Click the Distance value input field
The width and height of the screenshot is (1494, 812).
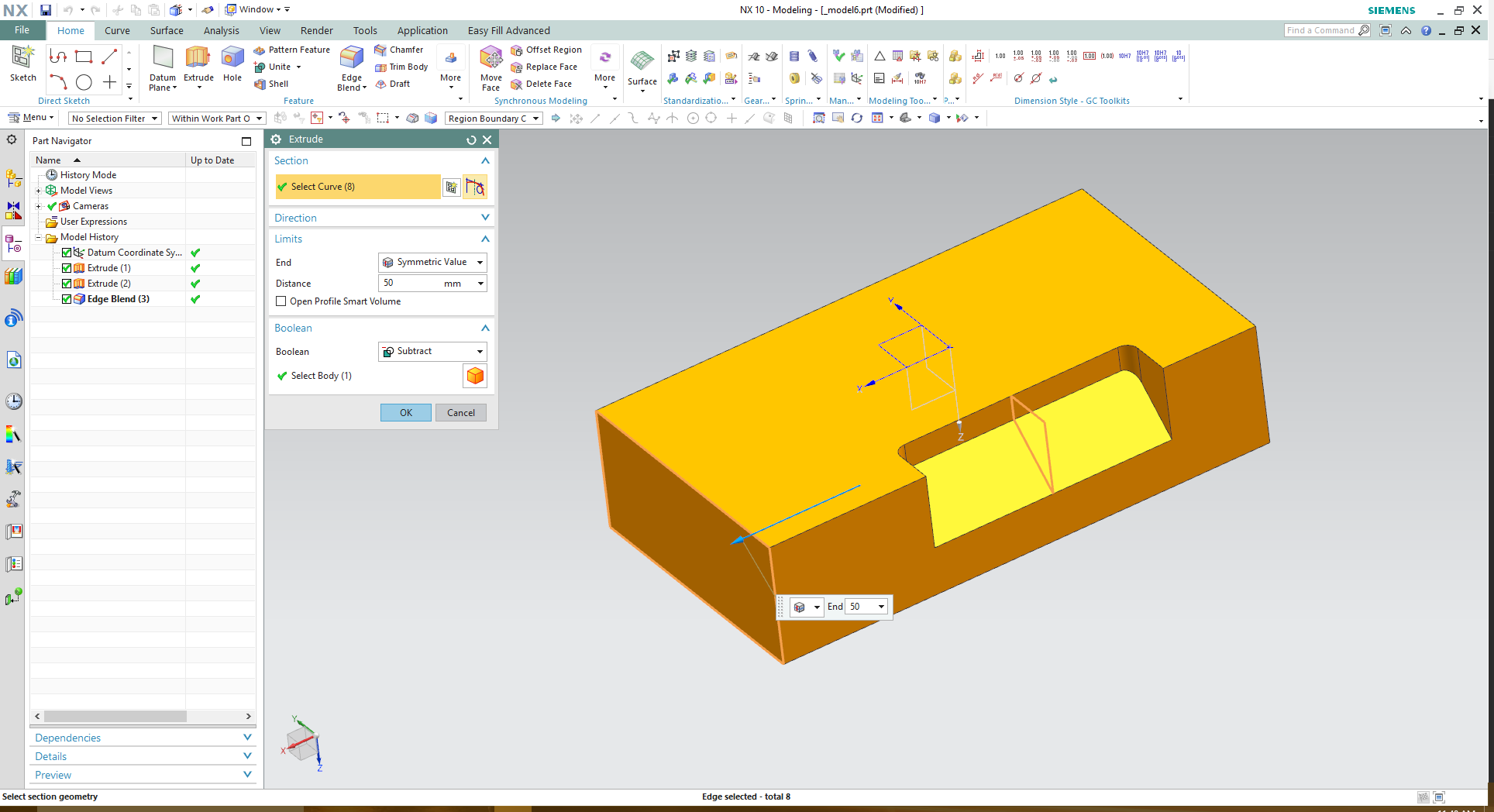(411, 284)
